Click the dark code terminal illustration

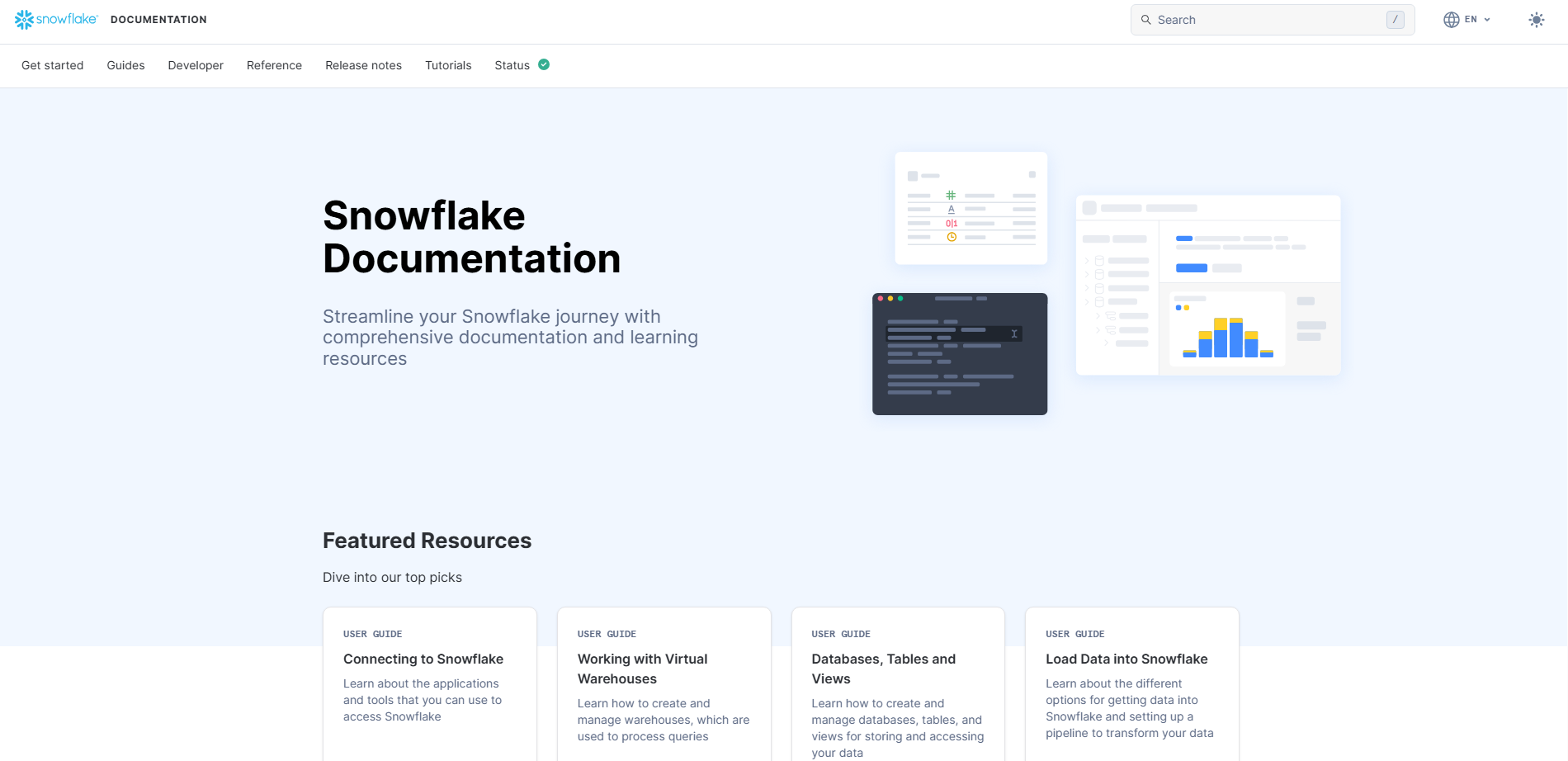coord(960,354)
